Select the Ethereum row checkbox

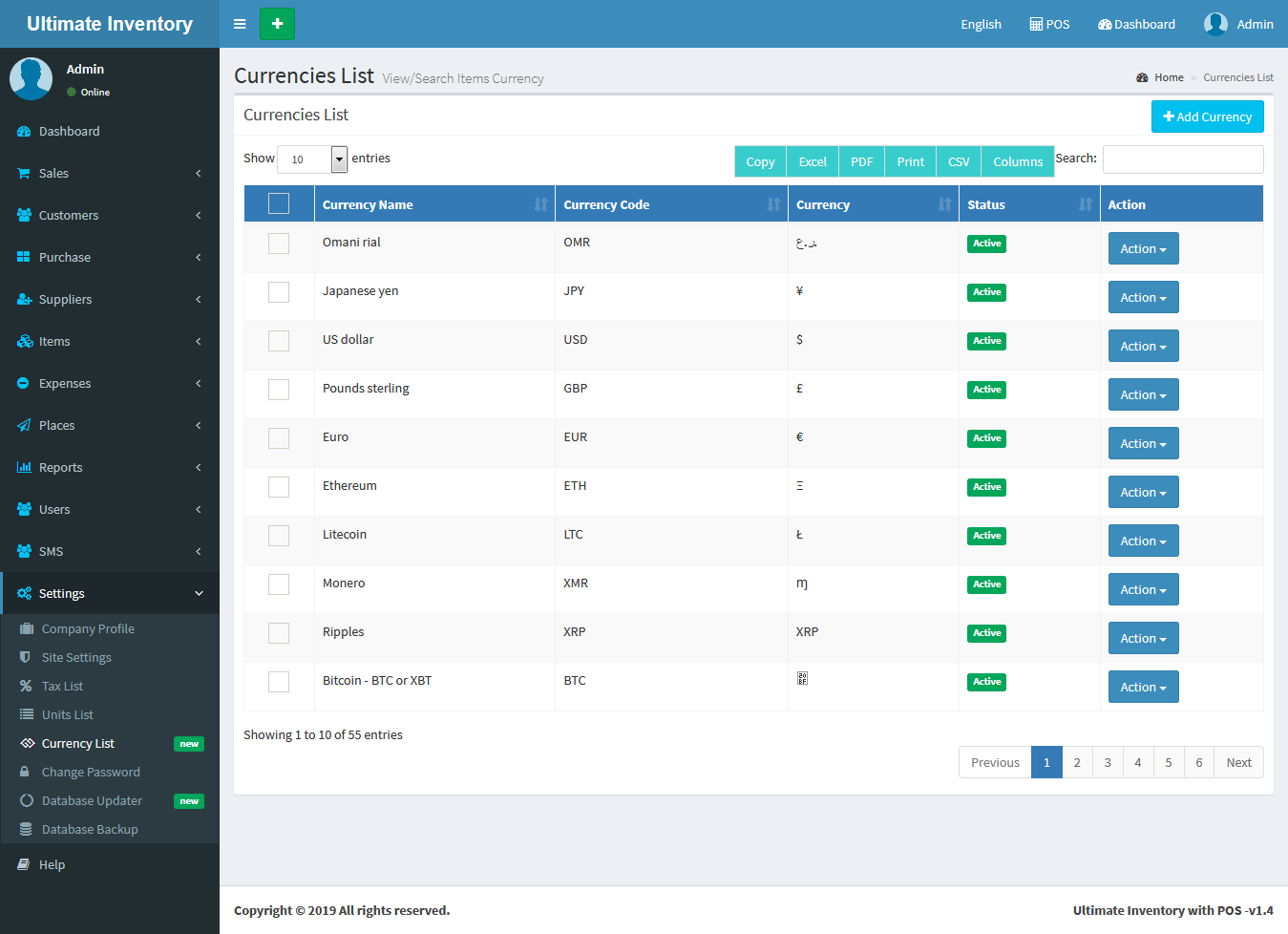tap(279, 487)
